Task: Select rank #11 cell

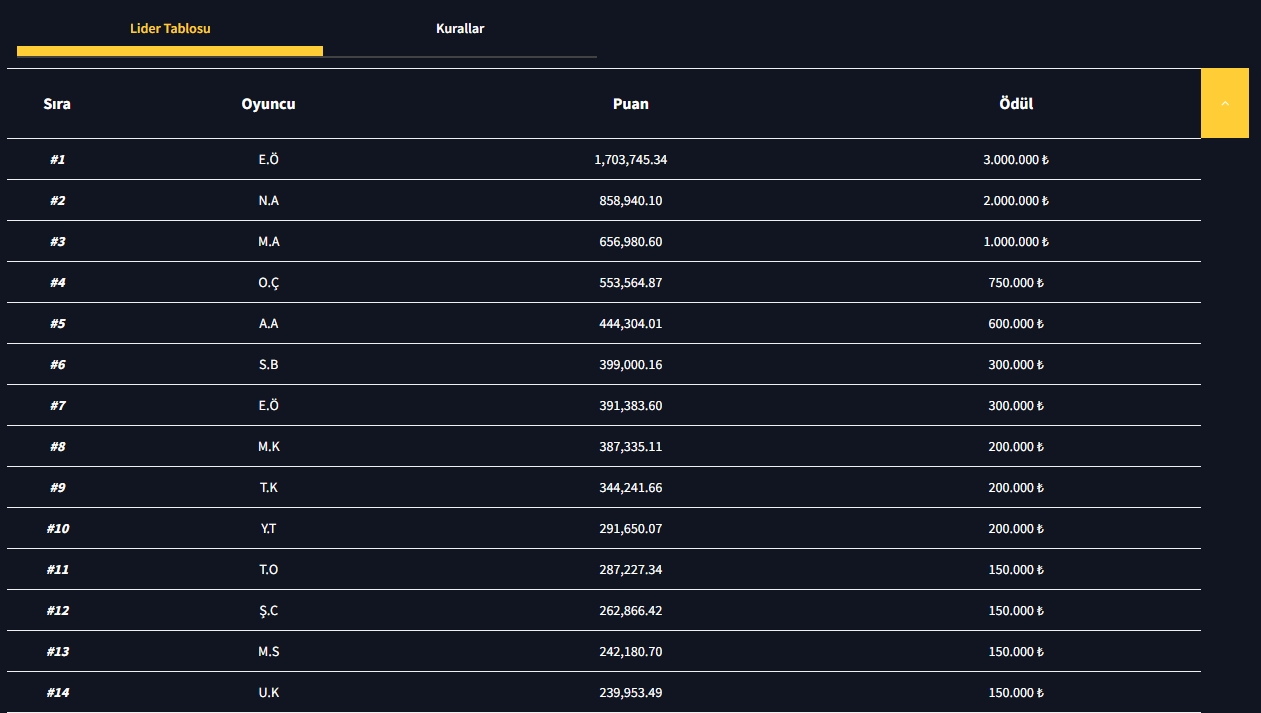Action: (x=57, y=569)
